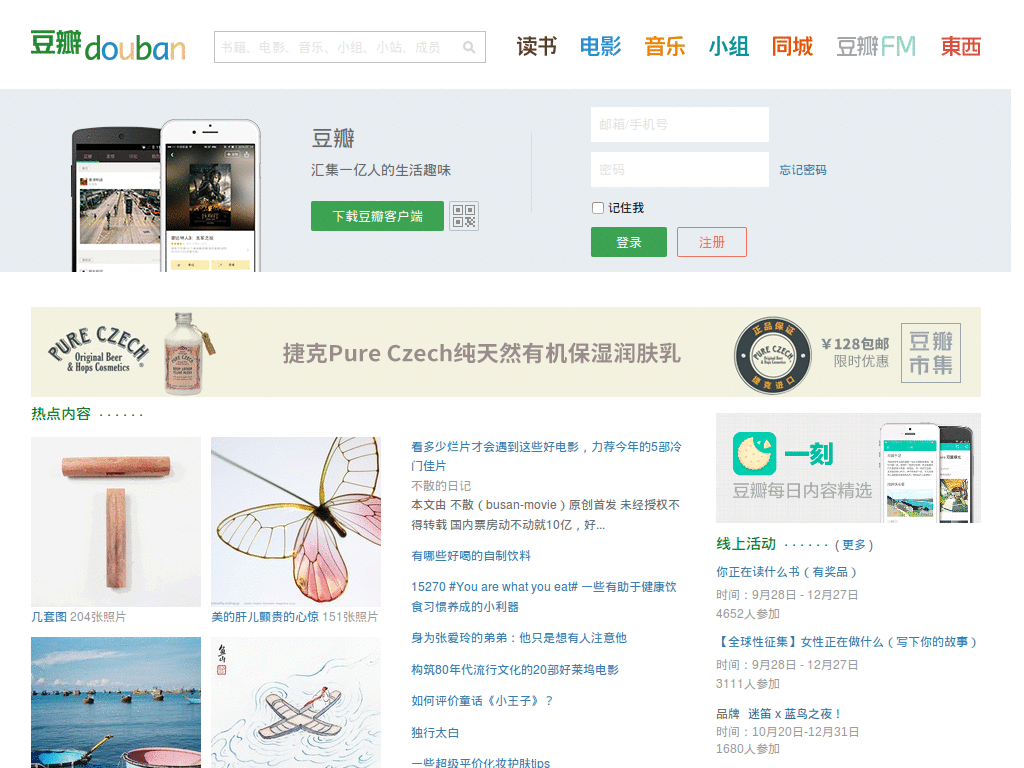Open the butterfly wing photo thumbnail
The height and width of the screenshot is (768, 1024).
(x=296, y=522)
